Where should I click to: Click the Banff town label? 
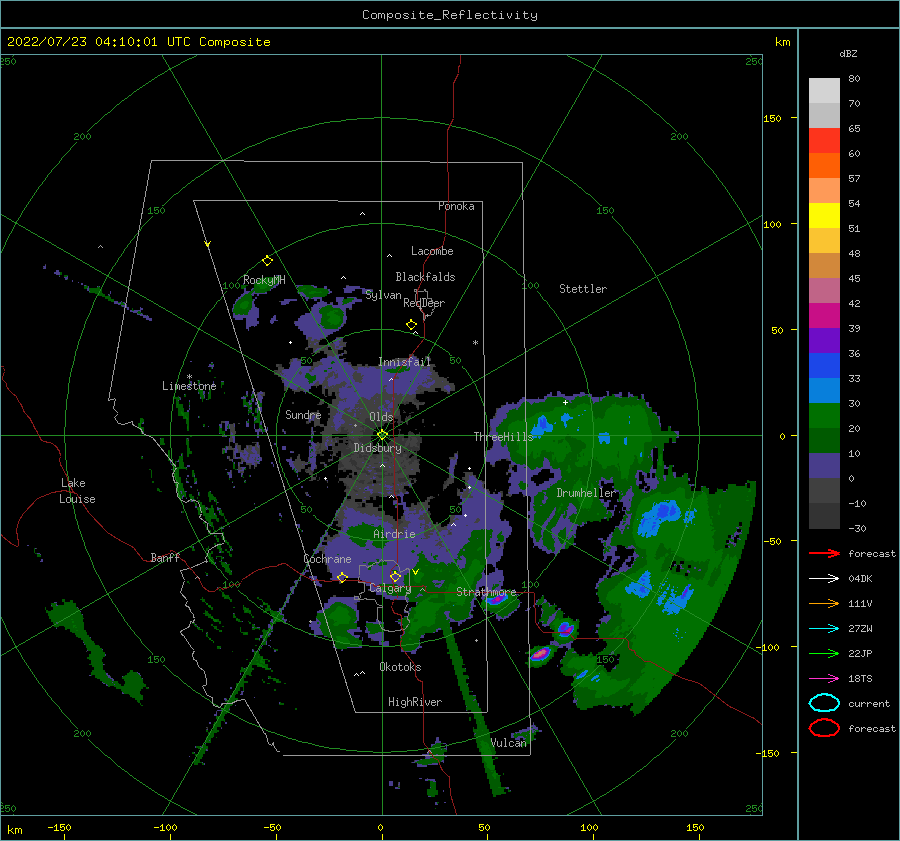point(165,557)
